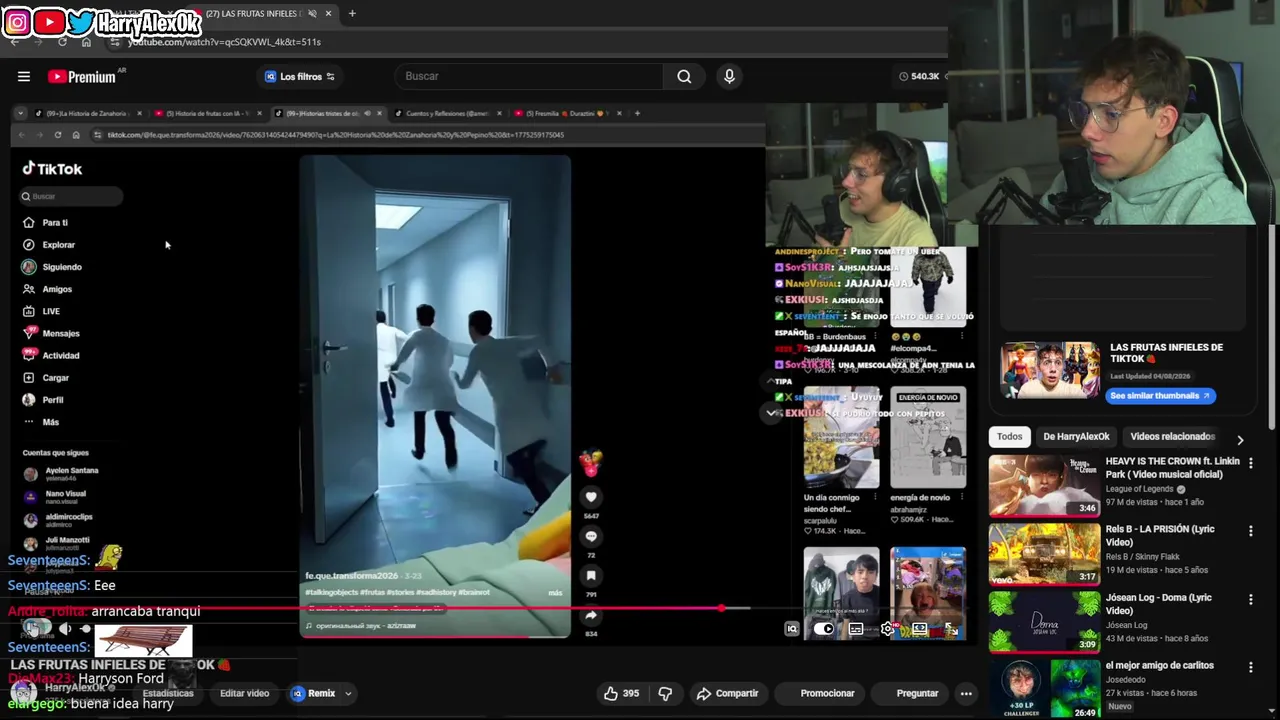Focus the YouTube Buscar search field

coord(528,76)
